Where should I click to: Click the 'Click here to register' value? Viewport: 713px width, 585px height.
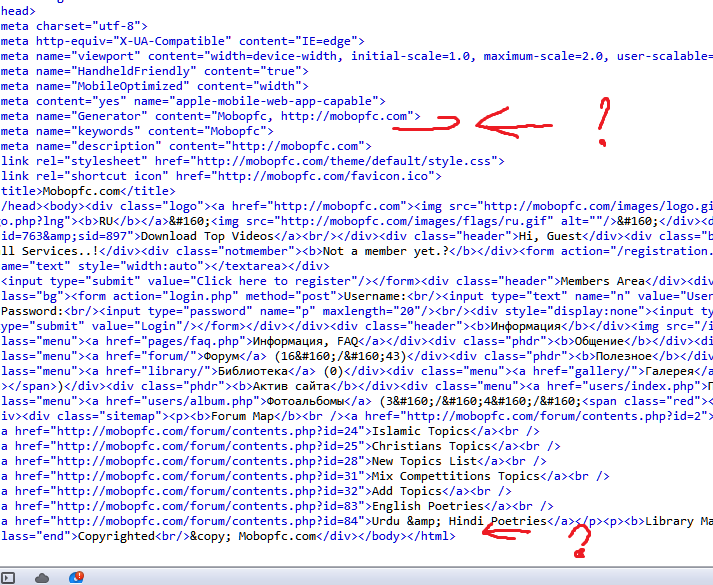point(274,281)
